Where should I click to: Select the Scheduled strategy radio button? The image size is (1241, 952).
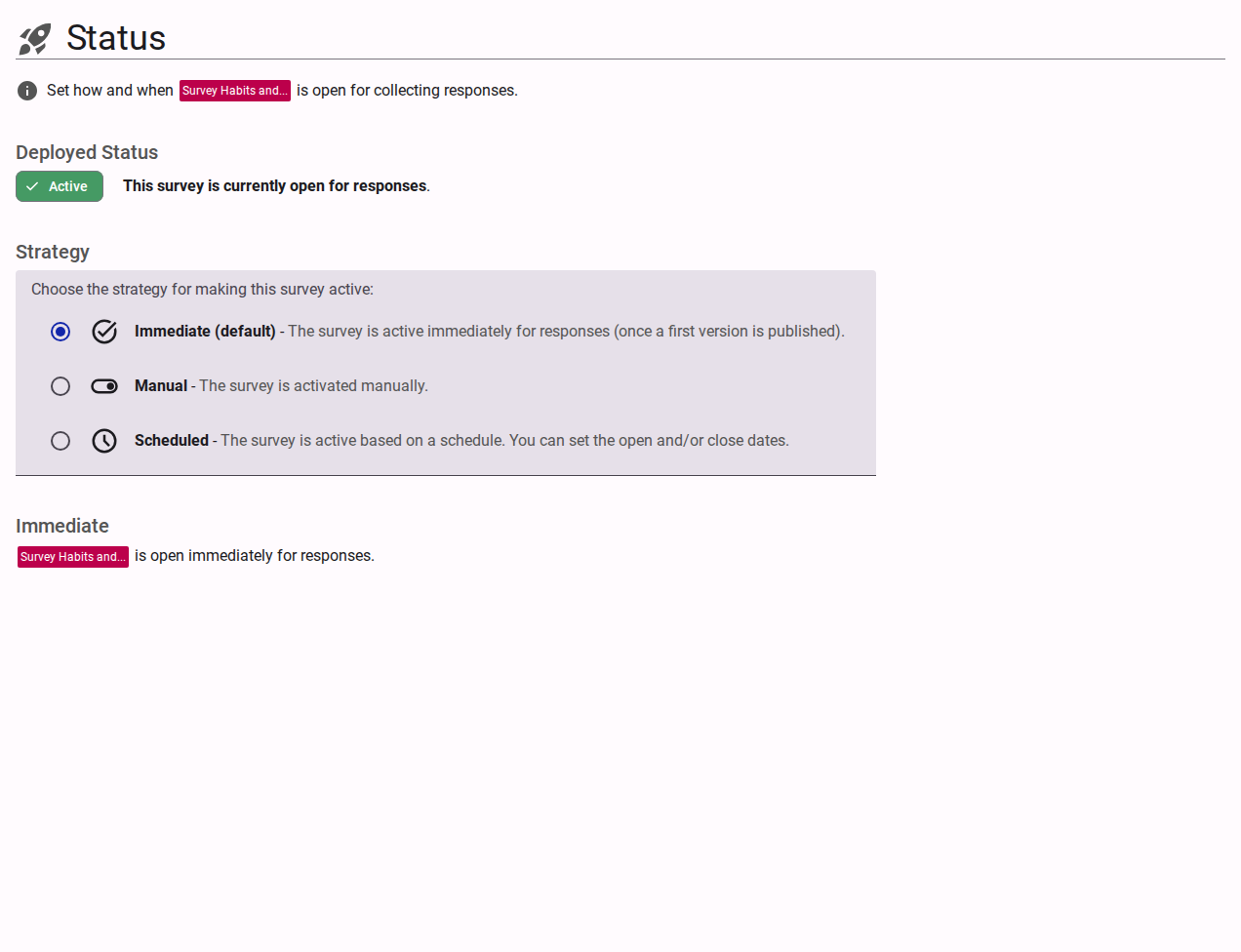pyautogui.click(x=60, y=441)
